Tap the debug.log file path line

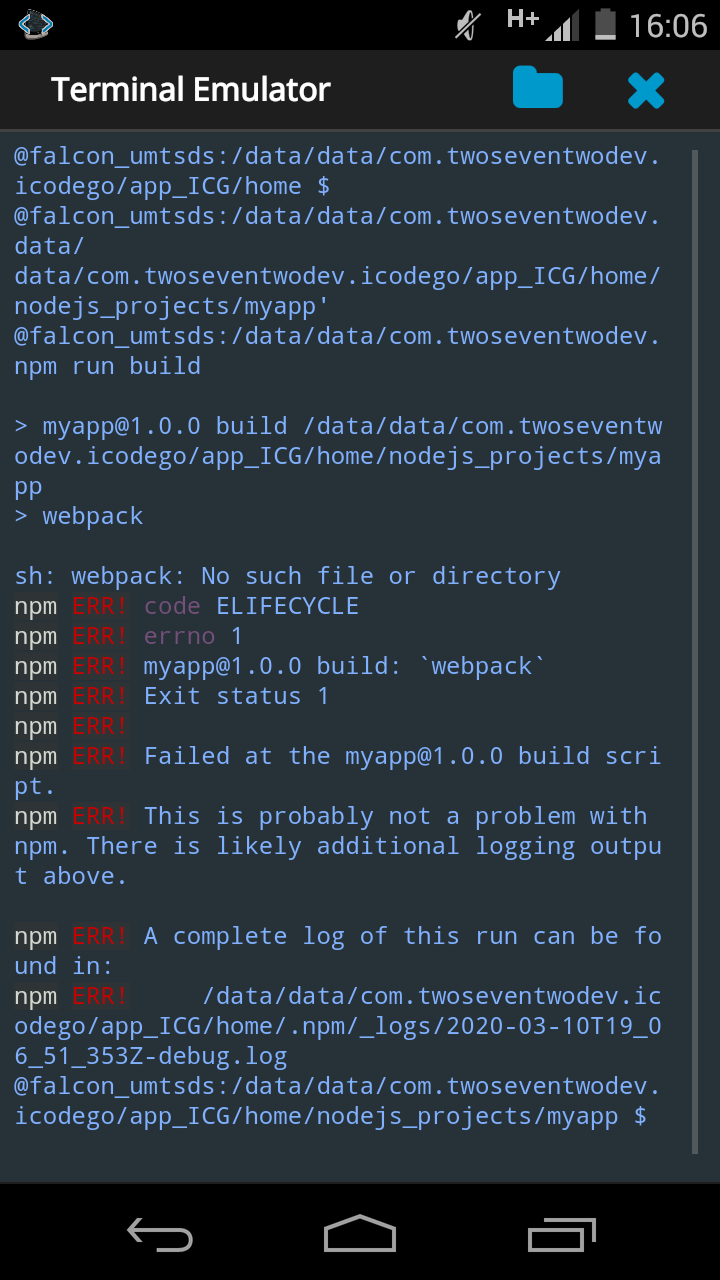[x=337, y=1026]
